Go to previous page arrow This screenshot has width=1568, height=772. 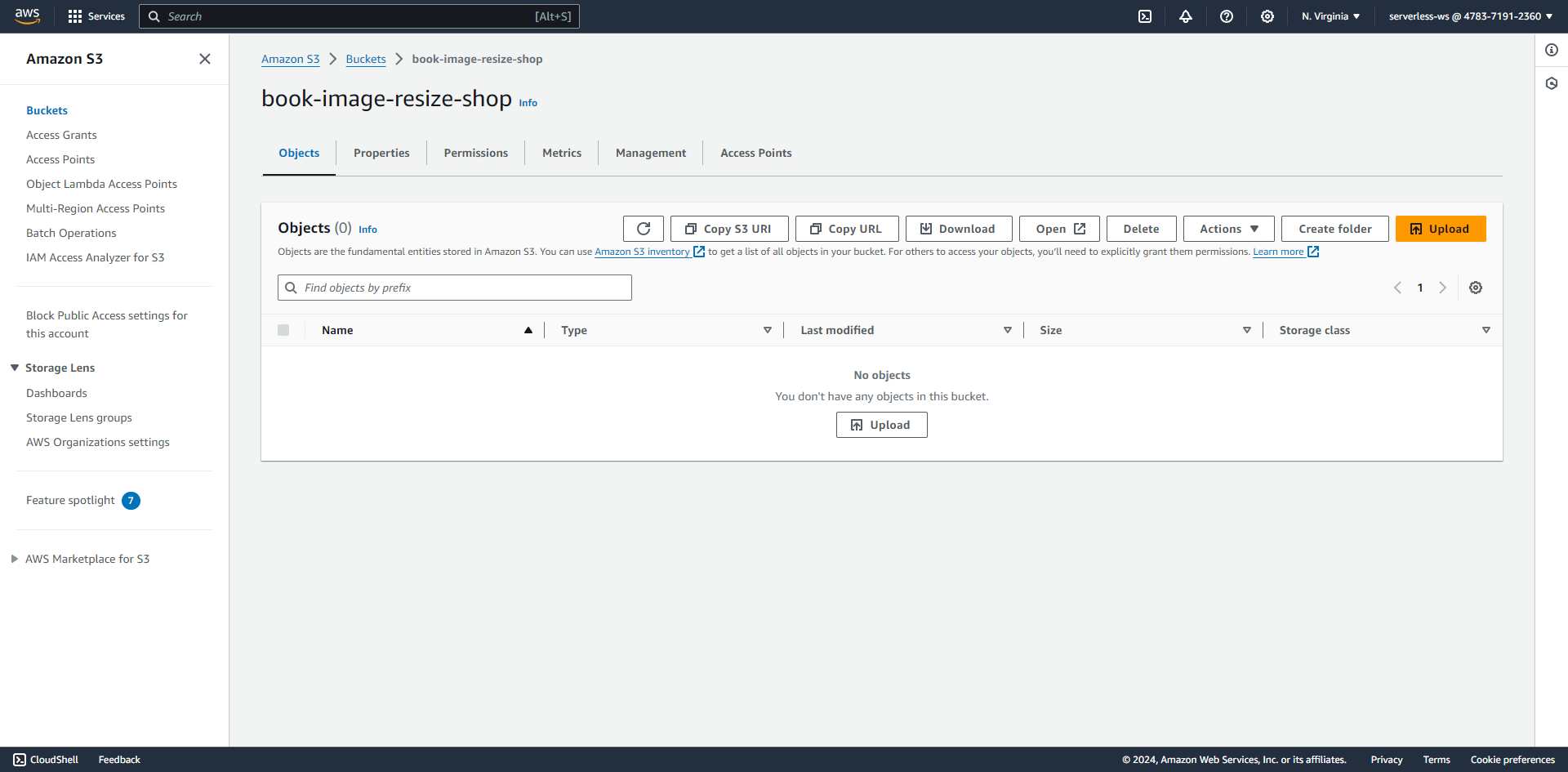[x=1397, y=288]
